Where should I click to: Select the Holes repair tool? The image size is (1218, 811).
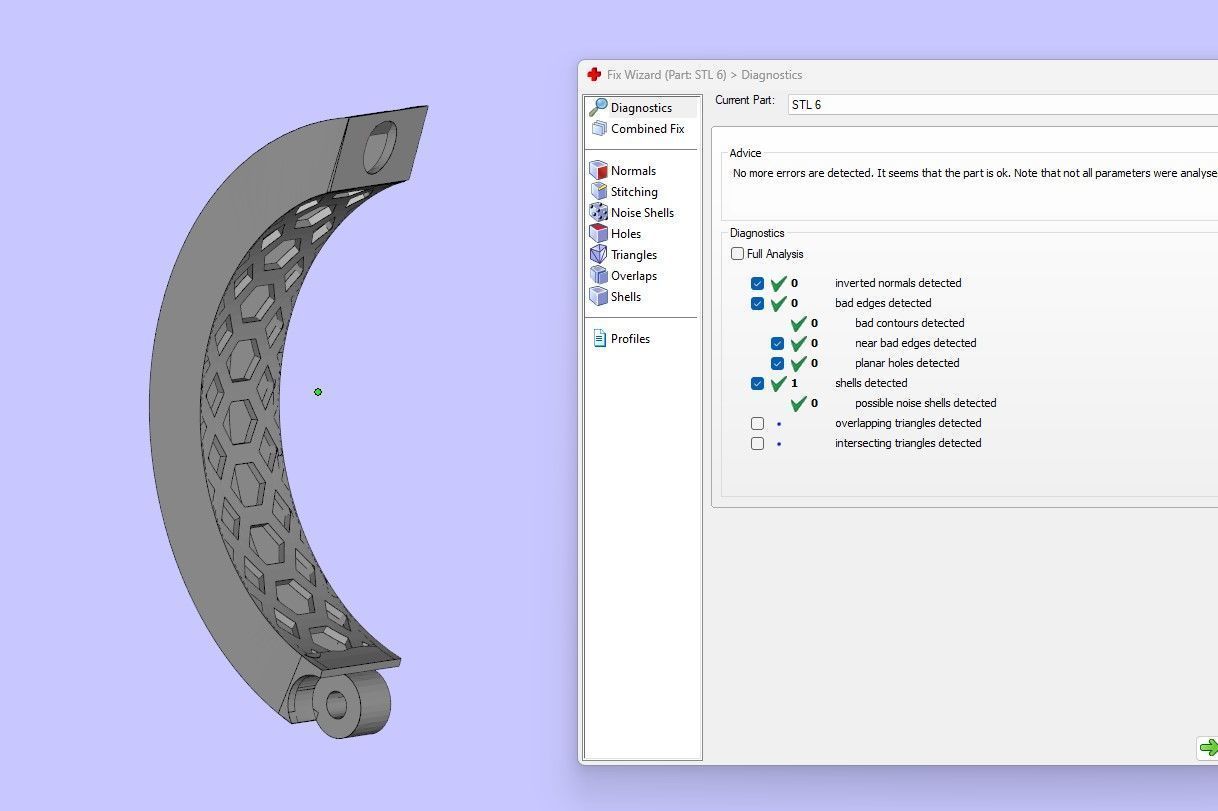click(626, 233)
